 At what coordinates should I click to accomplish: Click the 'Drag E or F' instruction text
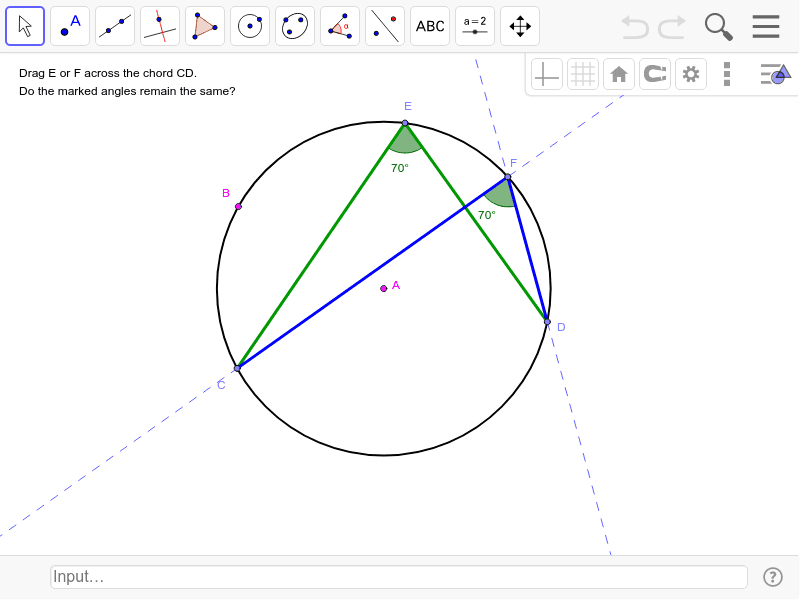click(108, 73)
